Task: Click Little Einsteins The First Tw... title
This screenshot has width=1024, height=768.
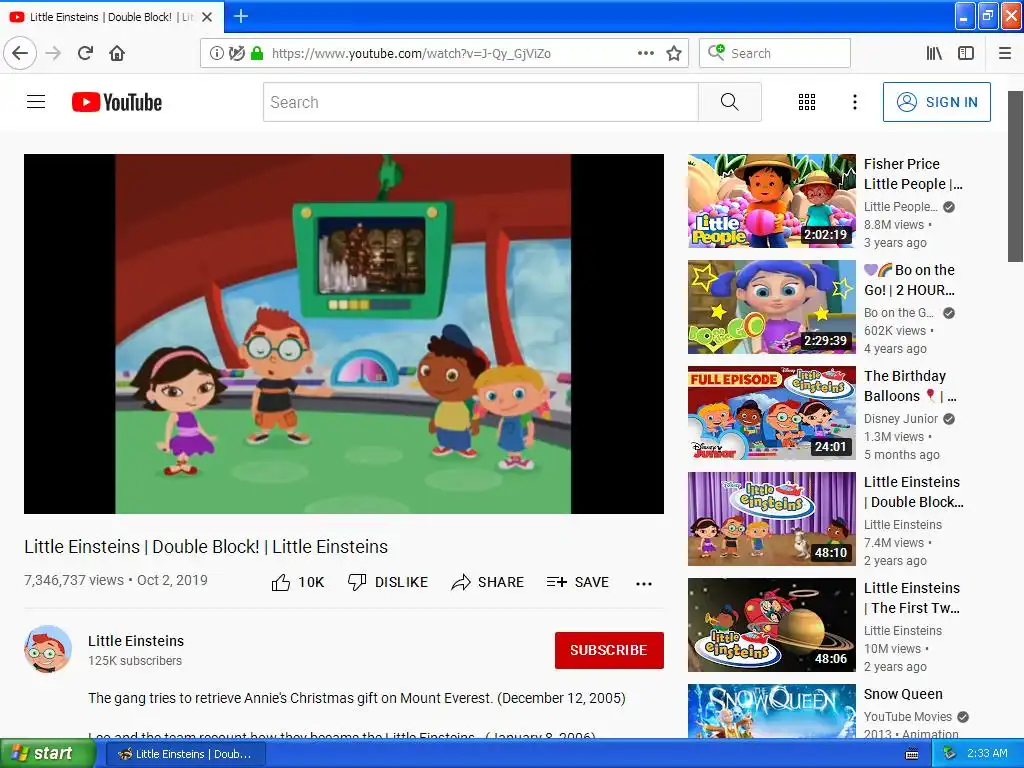Action: (x=912, y=598)
